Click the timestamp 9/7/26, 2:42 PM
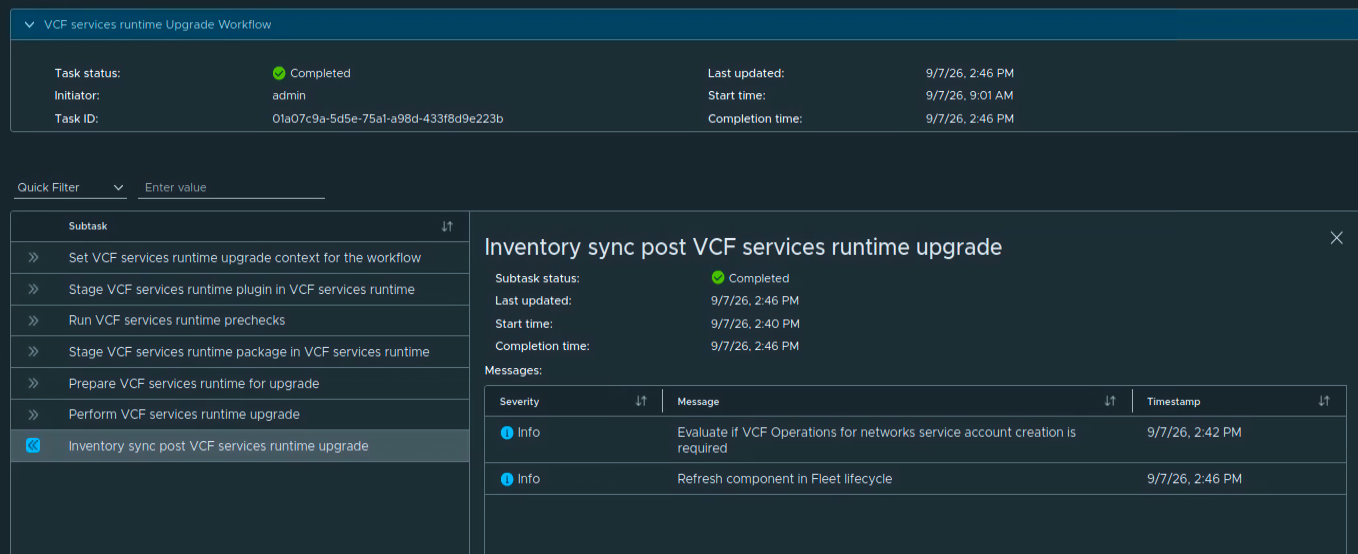The height and width of the screenshot is (554, 1358). 1194,433
